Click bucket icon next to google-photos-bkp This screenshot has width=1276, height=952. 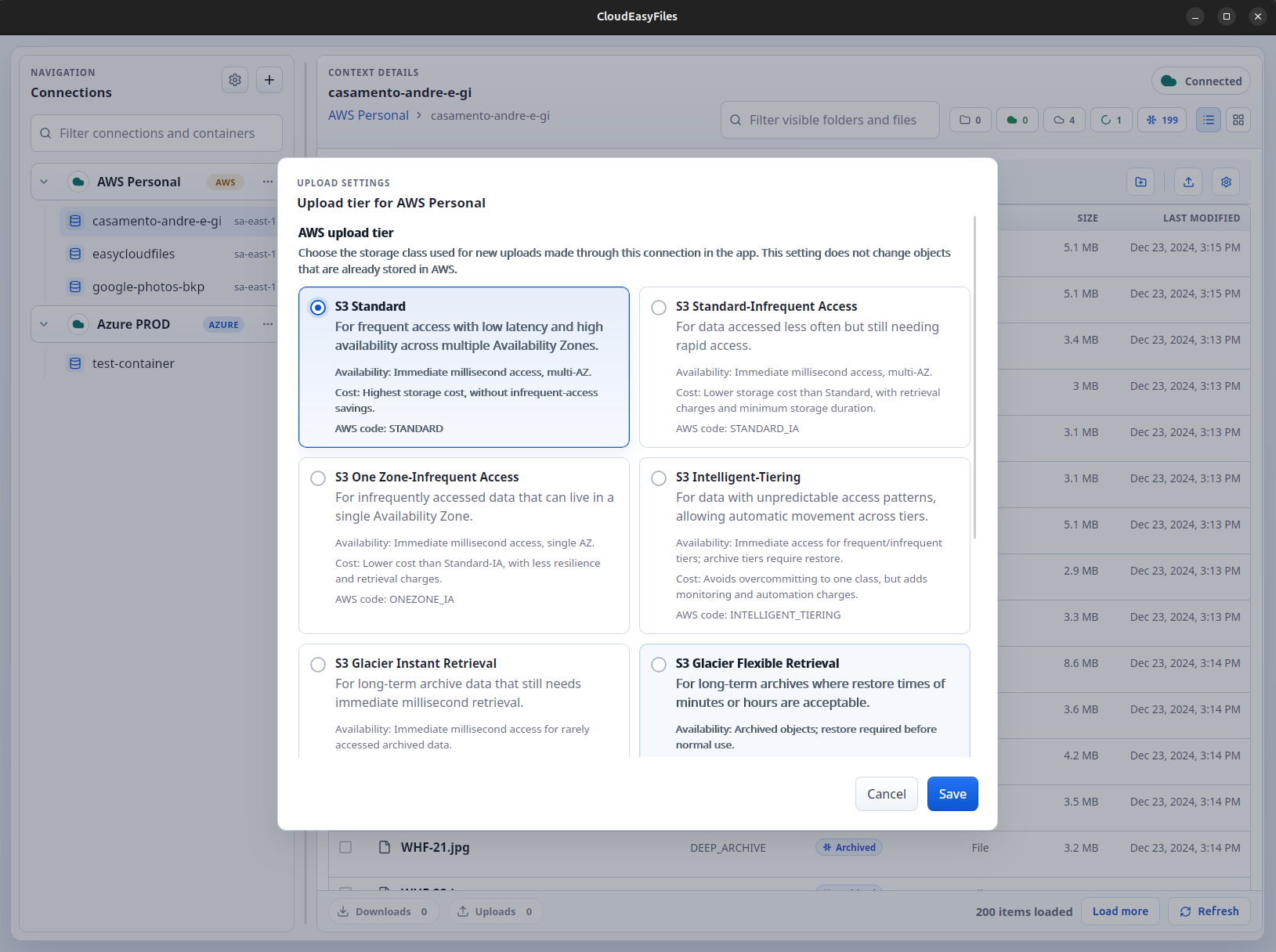75,287
